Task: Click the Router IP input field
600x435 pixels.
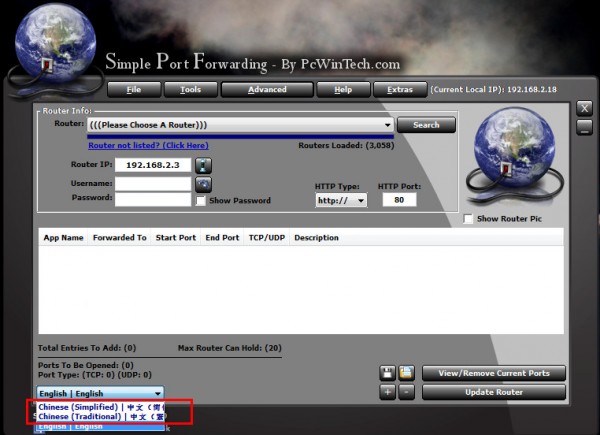Action: pos(153,165)
